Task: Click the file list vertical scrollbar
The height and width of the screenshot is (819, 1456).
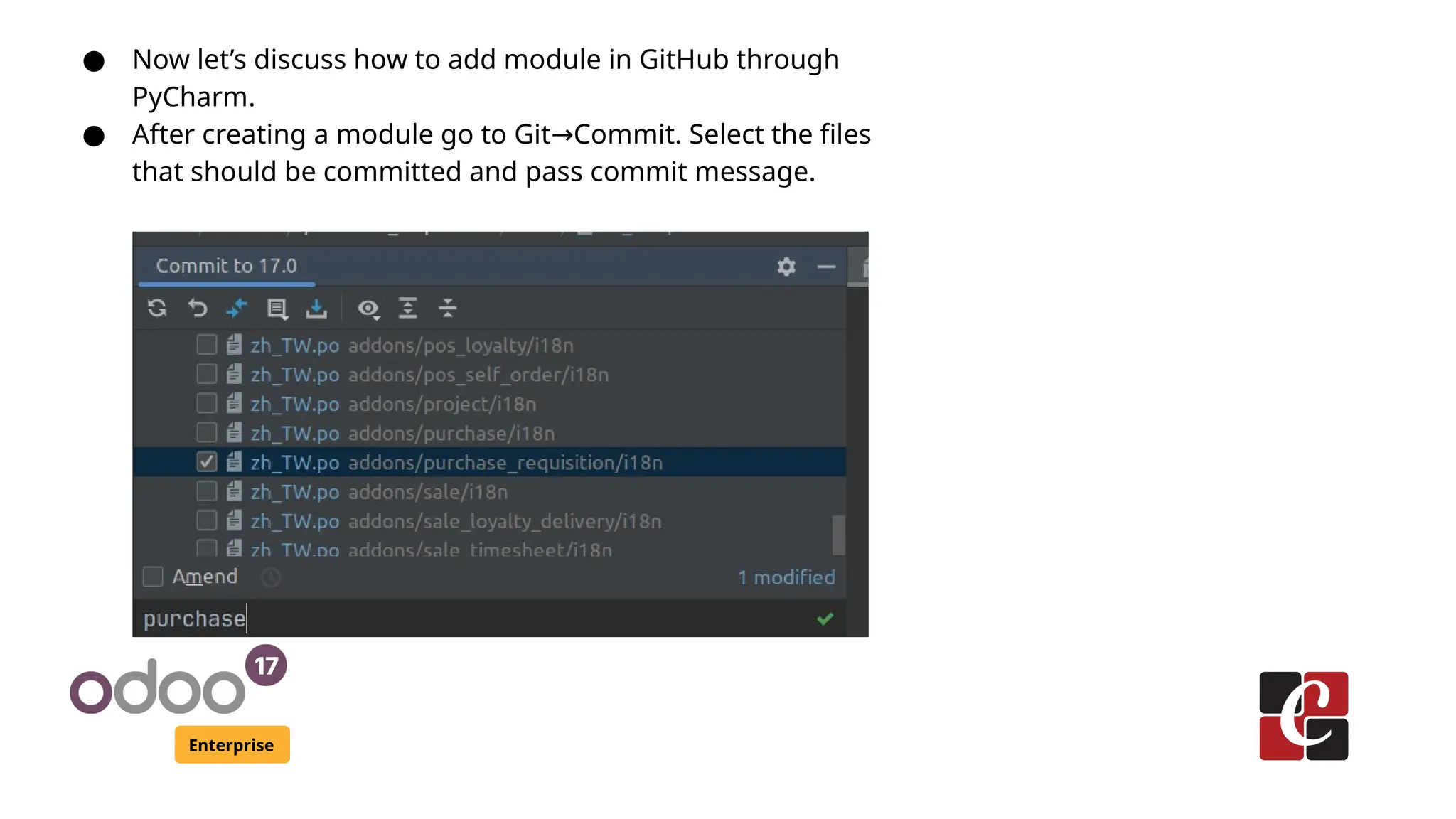Action: [839, 535]
